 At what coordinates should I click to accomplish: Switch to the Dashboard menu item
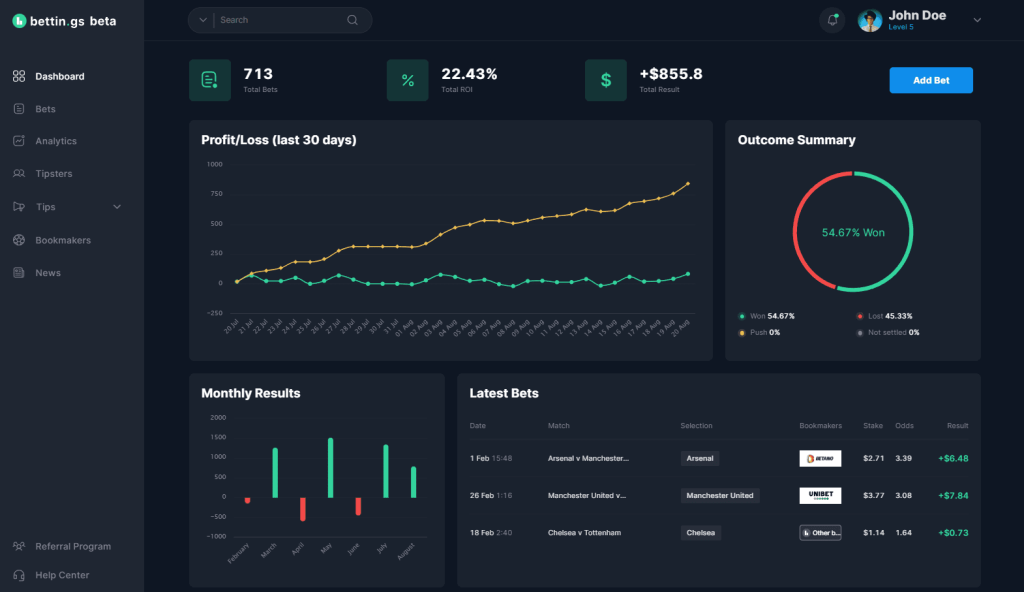(x=21, y=75)
